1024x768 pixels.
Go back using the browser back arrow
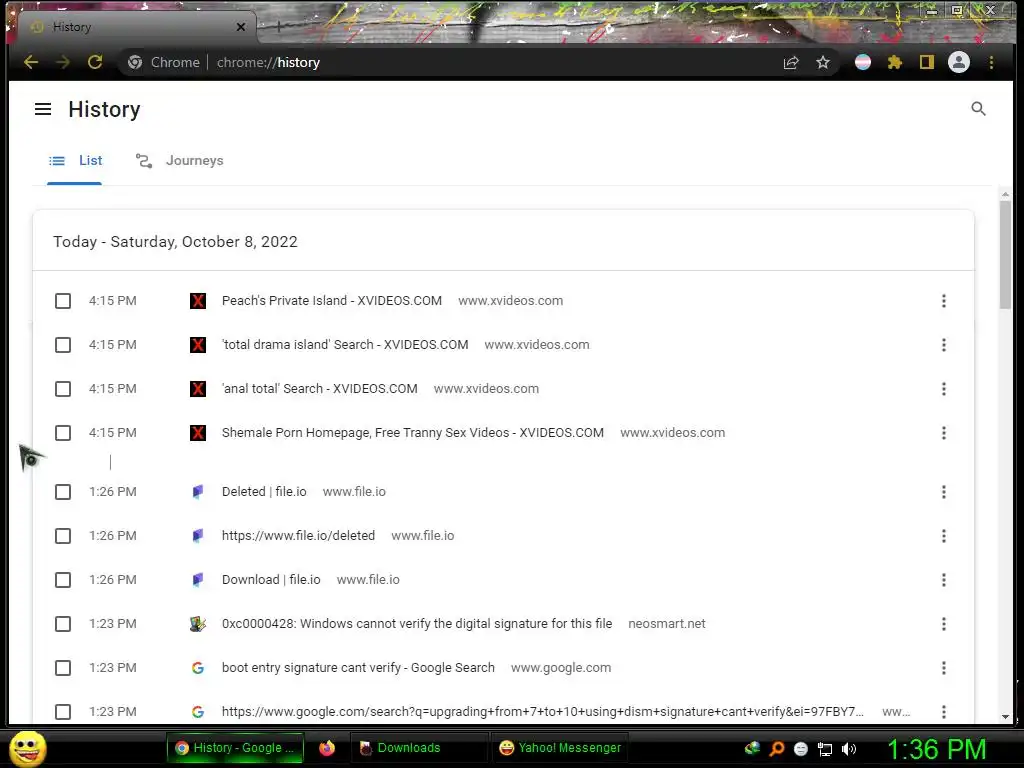pyautogui.click(x=31, y=63)
